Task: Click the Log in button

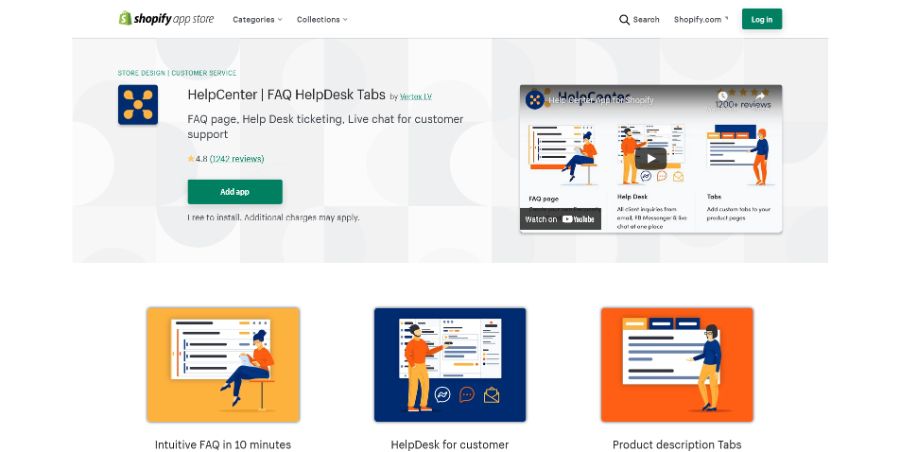Action: [x=762, y=19]
